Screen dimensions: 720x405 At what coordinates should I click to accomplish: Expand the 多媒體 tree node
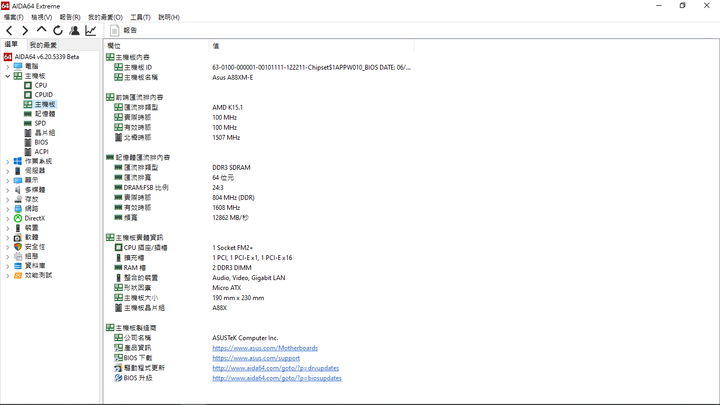click(x=7, y=190)
